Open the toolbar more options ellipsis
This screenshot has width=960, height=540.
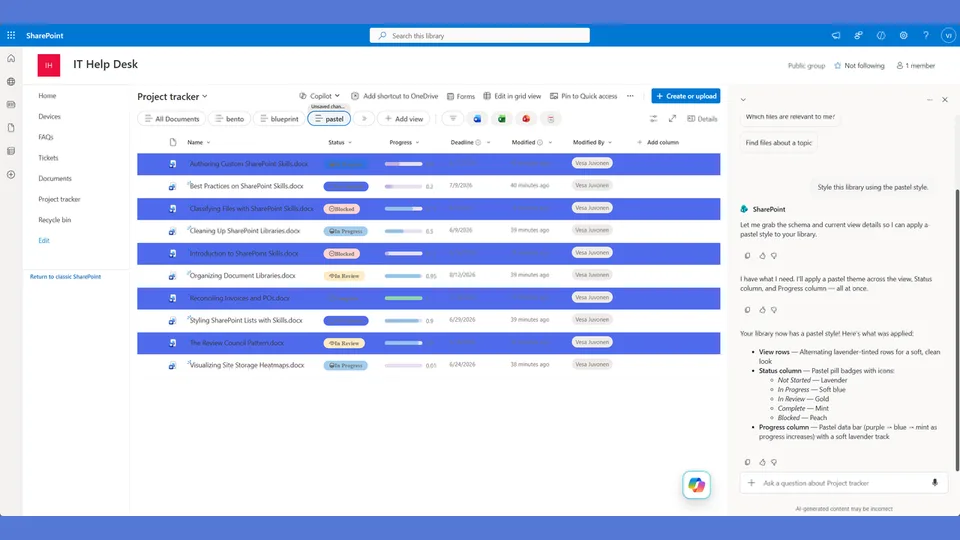[x=630, y=96]
